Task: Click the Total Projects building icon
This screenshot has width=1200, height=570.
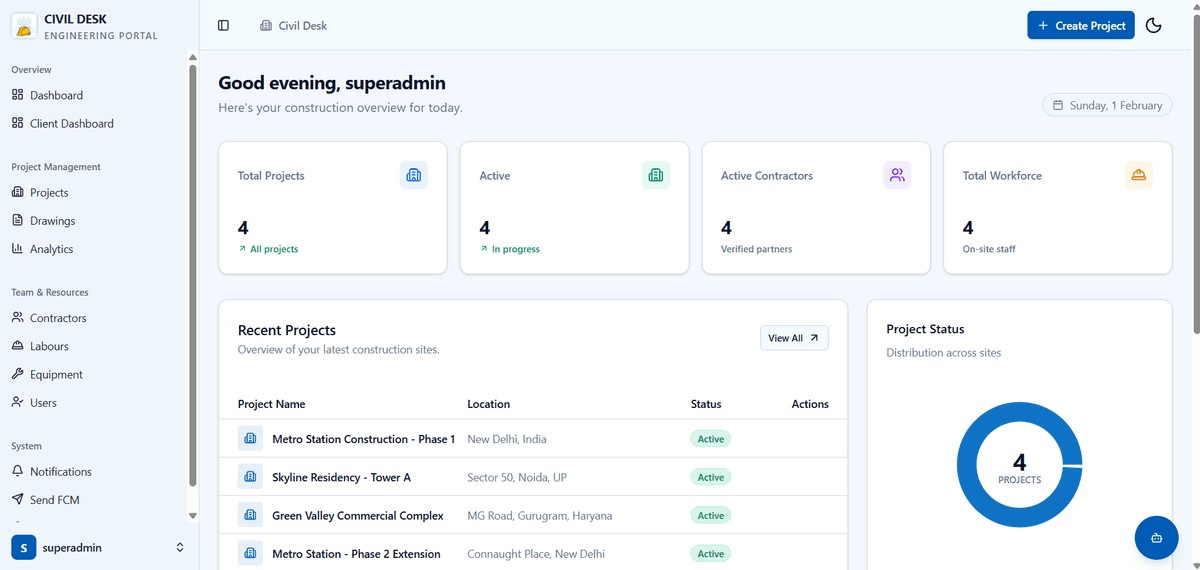Action: (414, 175)
